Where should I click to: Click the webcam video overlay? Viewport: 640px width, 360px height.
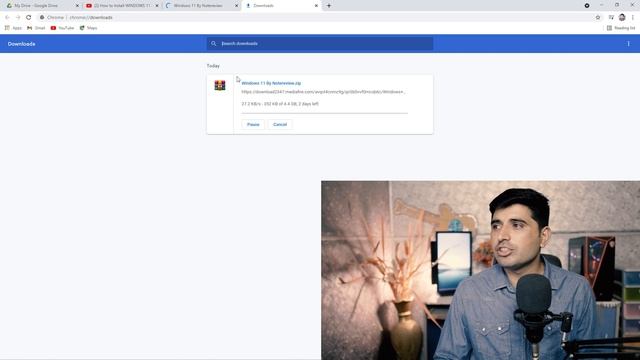click(x=480, y=270)
